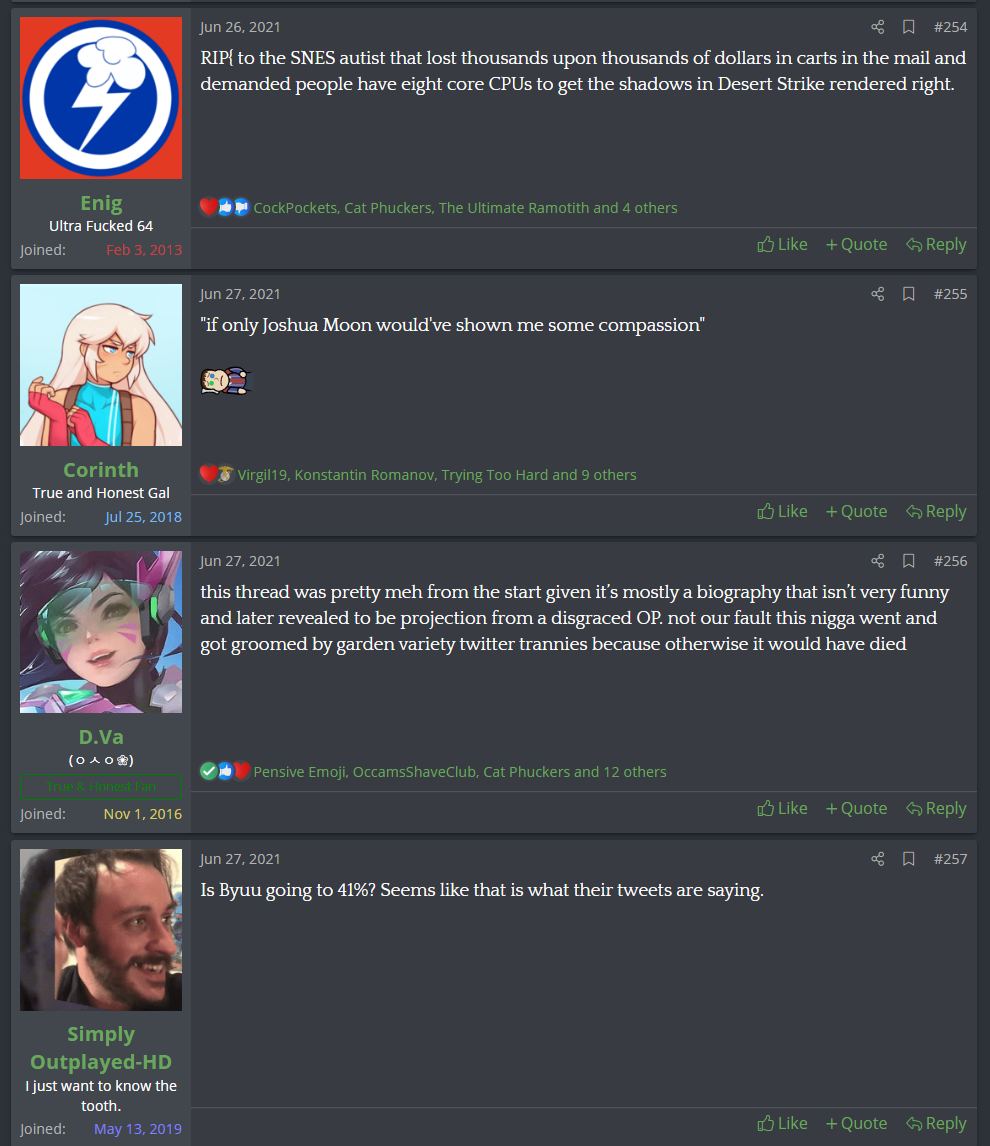Open Enig's user profile name
990x1146 pixels.
click(102, 202)
